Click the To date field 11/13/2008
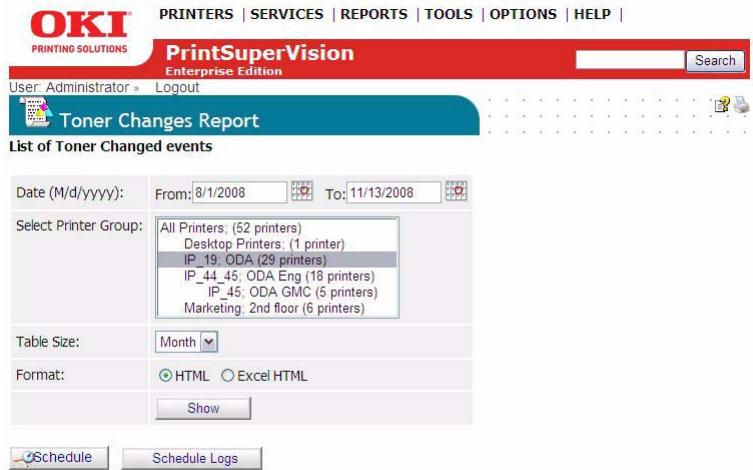Image resolution: width=753 pixels, height=470 pixels. click(x=394, y=192)
